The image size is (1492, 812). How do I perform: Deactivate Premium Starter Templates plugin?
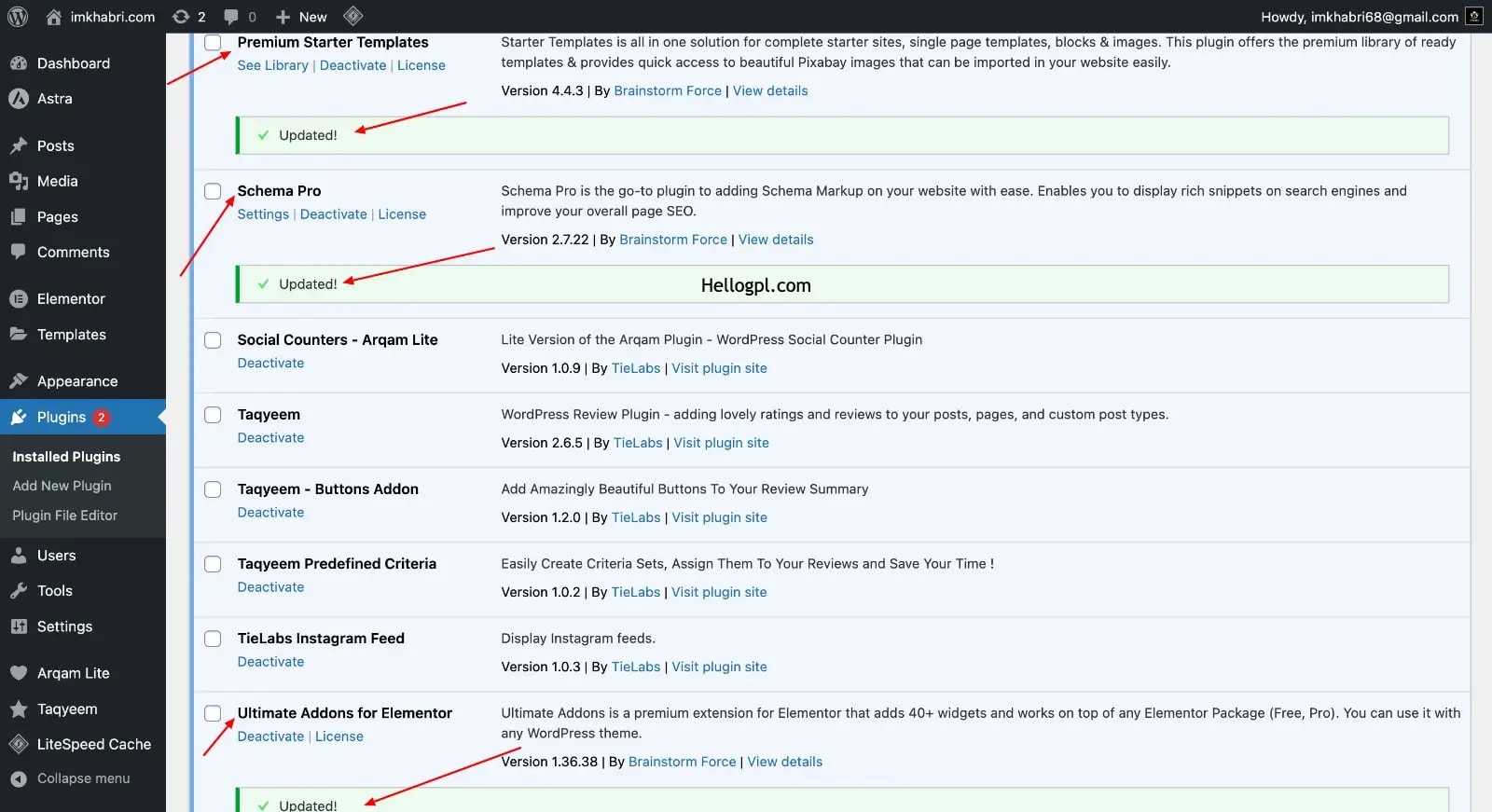coord(352,65)
